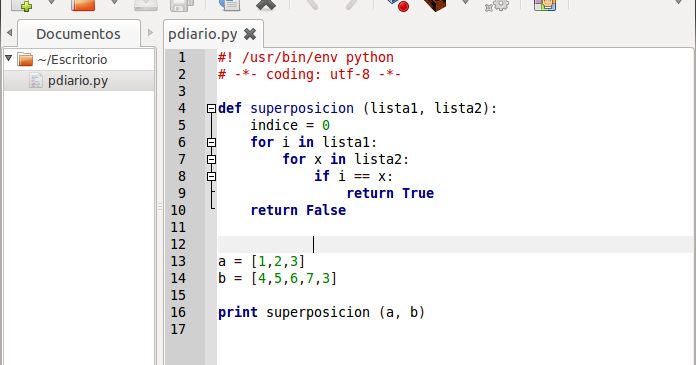Click the Color chooser toolbar icon

(x=545, y=5)
